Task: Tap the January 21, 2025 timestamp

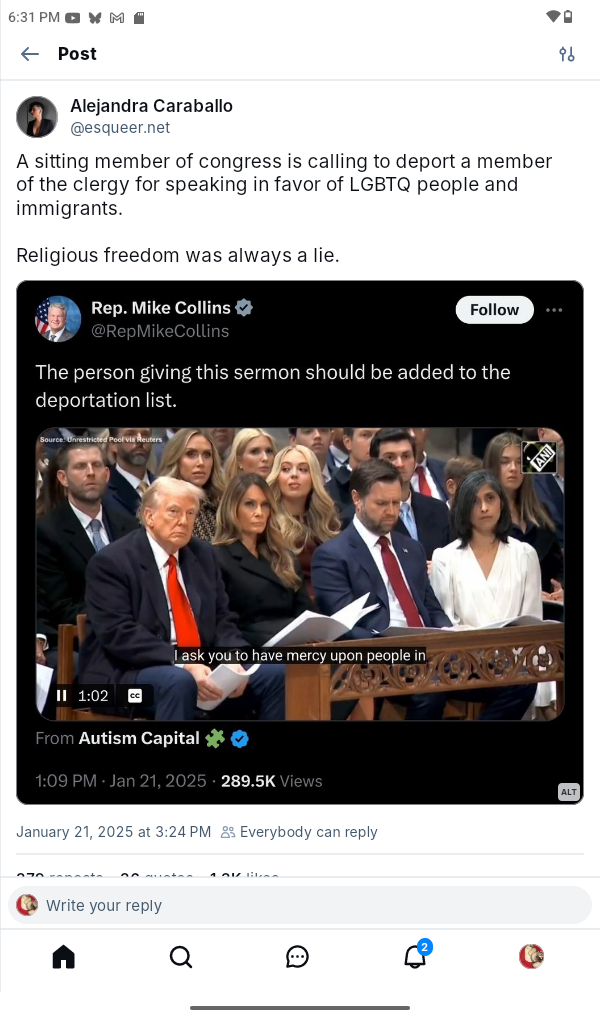Action: tap(114, 832)
